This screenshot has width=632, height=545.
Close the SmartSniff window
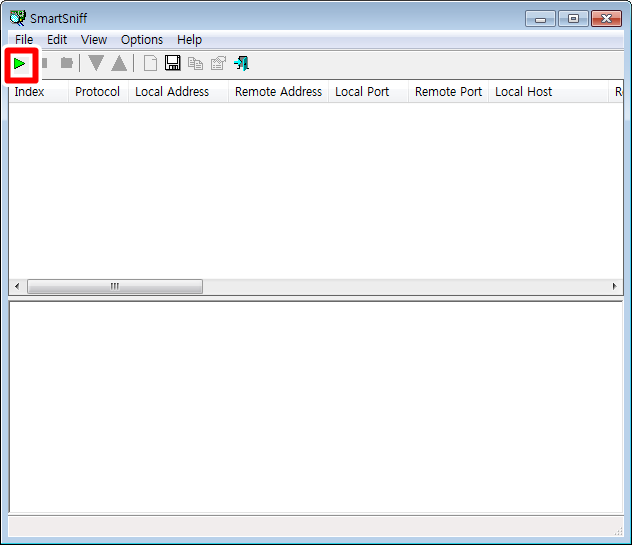click(606, 19)
